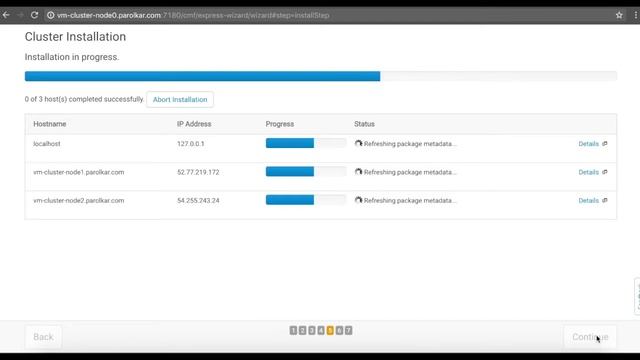Click node1 'Refreshing package metadata' status text
Screen dimensions: 640x360
coord(410,172)
